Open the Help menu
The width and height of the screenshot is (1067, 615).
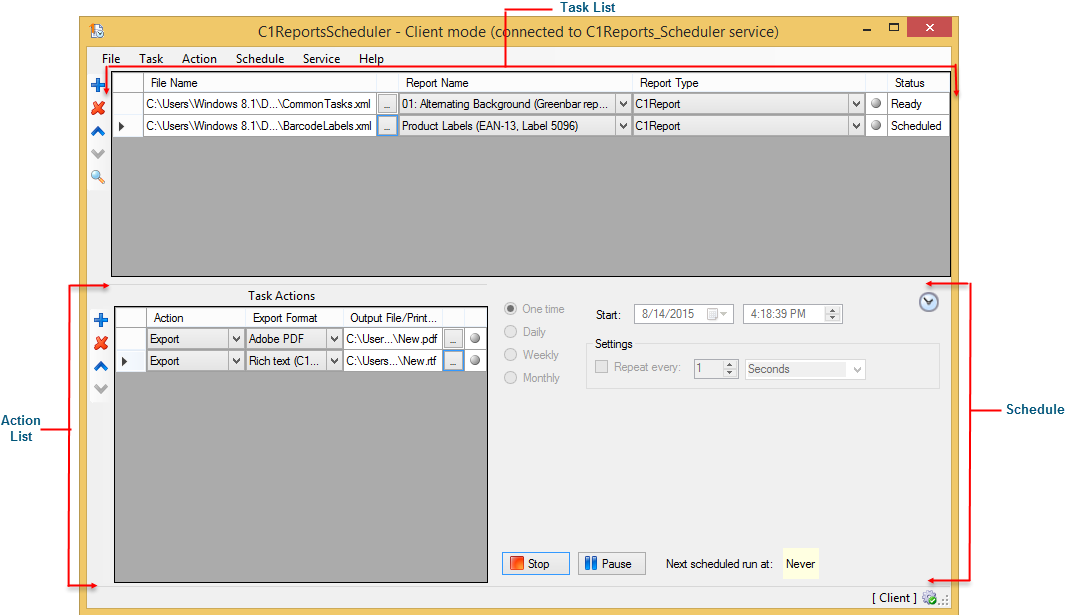pos(372,59)
